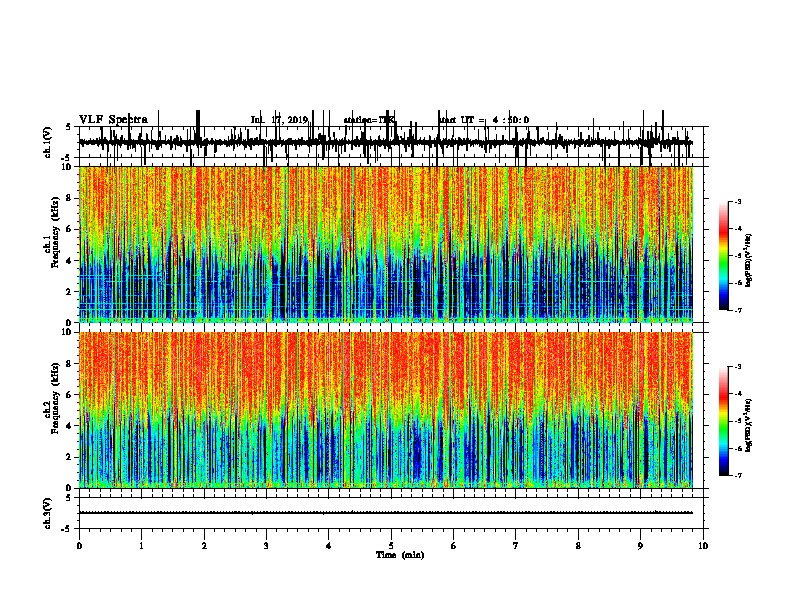Click the "-3" label on ch.1 color bar
Screen dimensions: 792x612
click(x=737, y=201)
